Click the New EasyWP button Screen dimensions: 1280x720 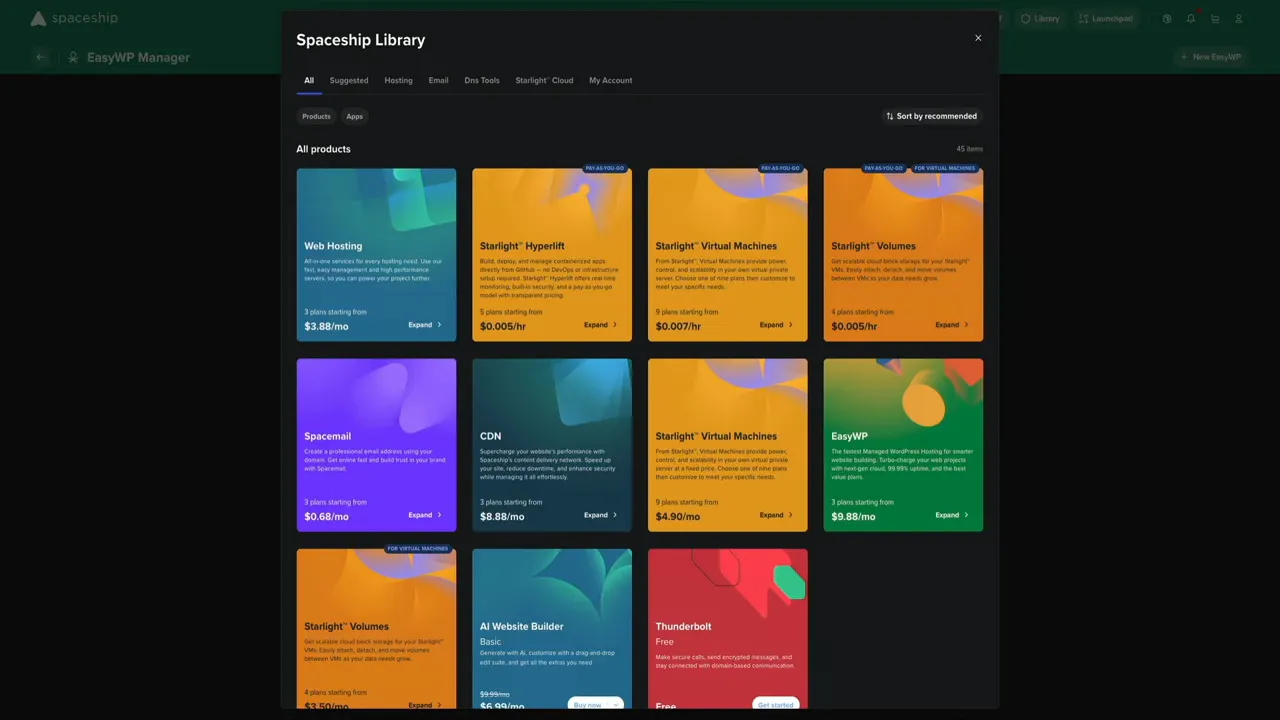point(1211,57)
